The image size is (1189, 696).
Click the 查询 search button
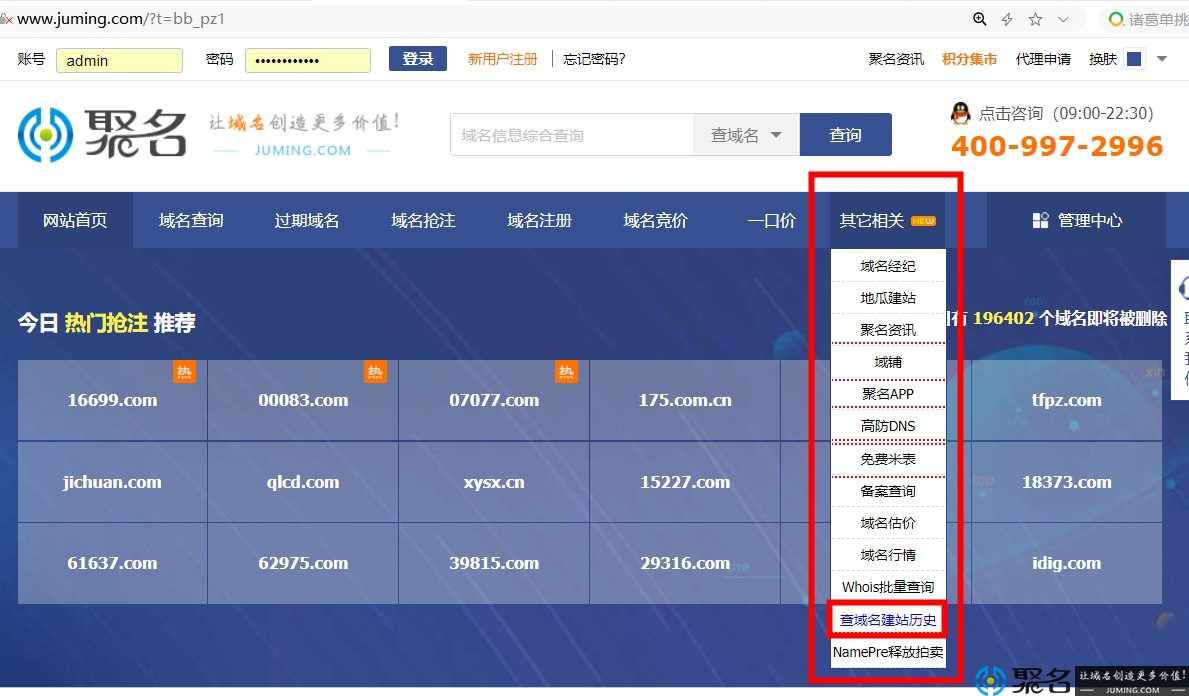tap(845, 135)
